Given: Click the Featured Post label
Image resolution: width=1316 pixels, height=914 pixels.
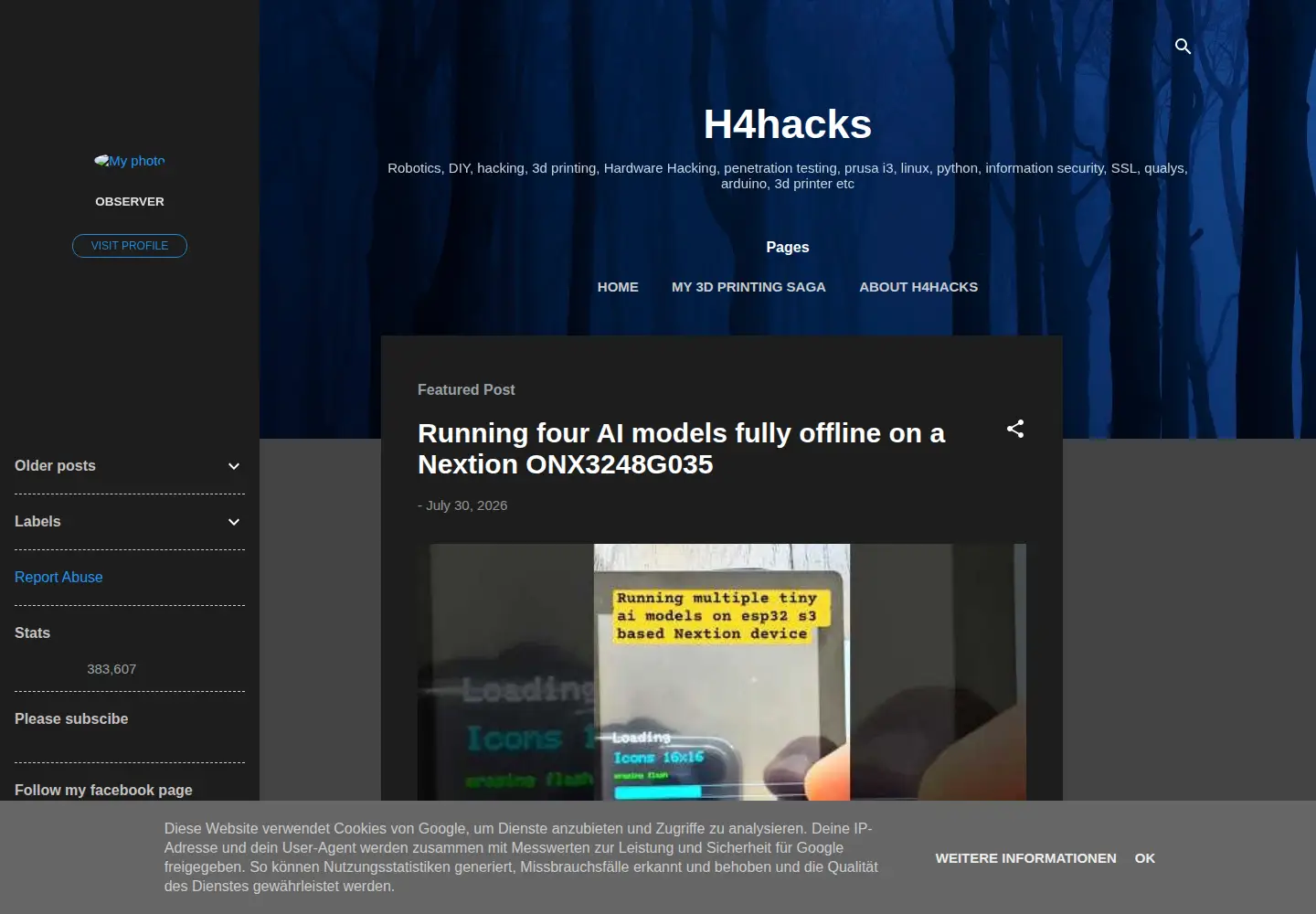Looking at the screenshot, I should pyautogui.click(x=466, y=389).
